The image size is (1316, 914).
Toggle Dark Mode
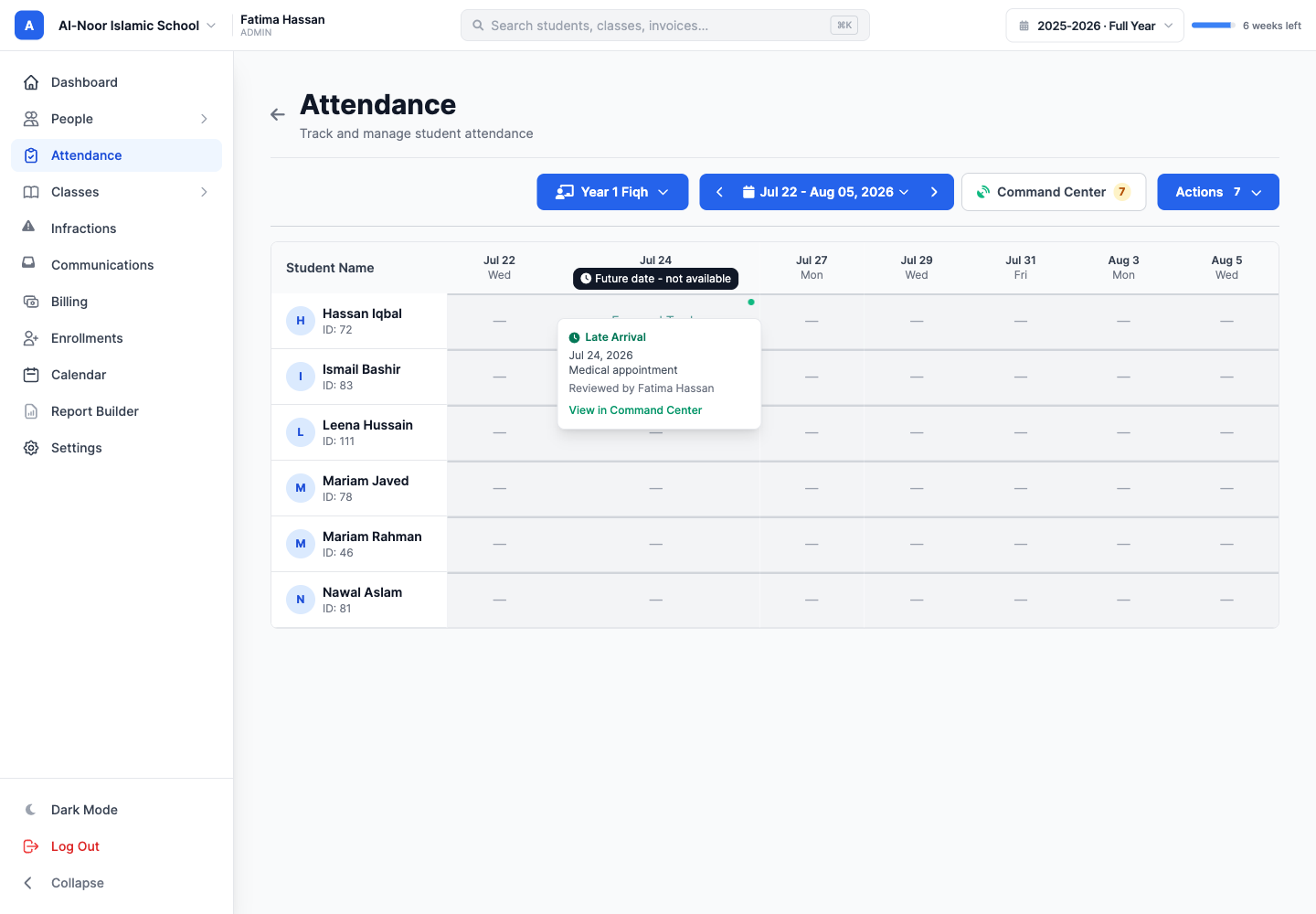(116, 810)
